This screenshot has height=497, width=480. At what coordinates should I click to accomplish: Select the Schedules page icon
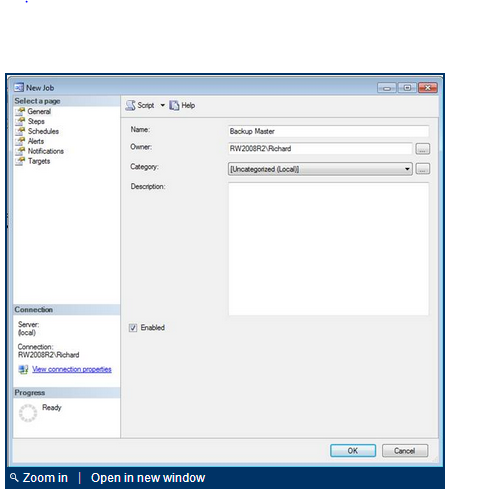[x=20, y=131]
